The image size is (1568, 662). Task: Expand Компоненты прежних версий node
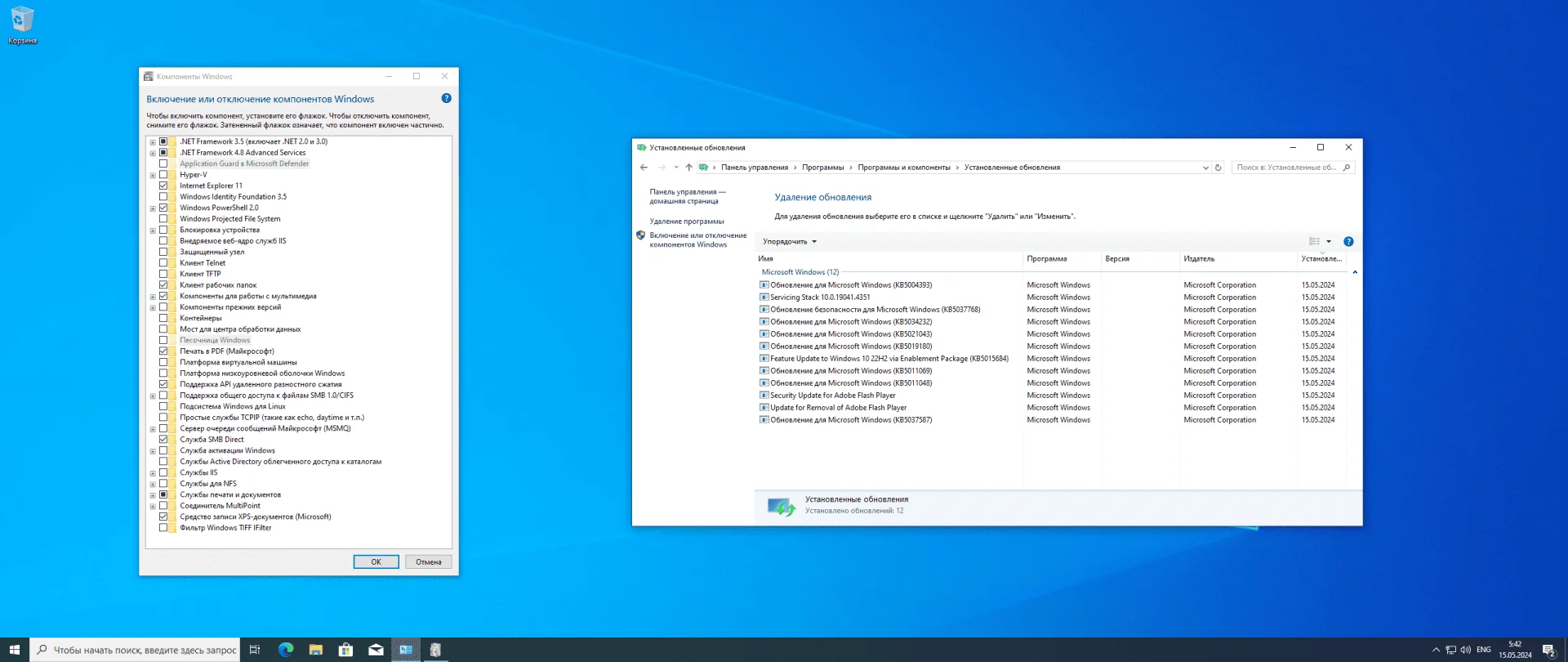pos(153,308)
